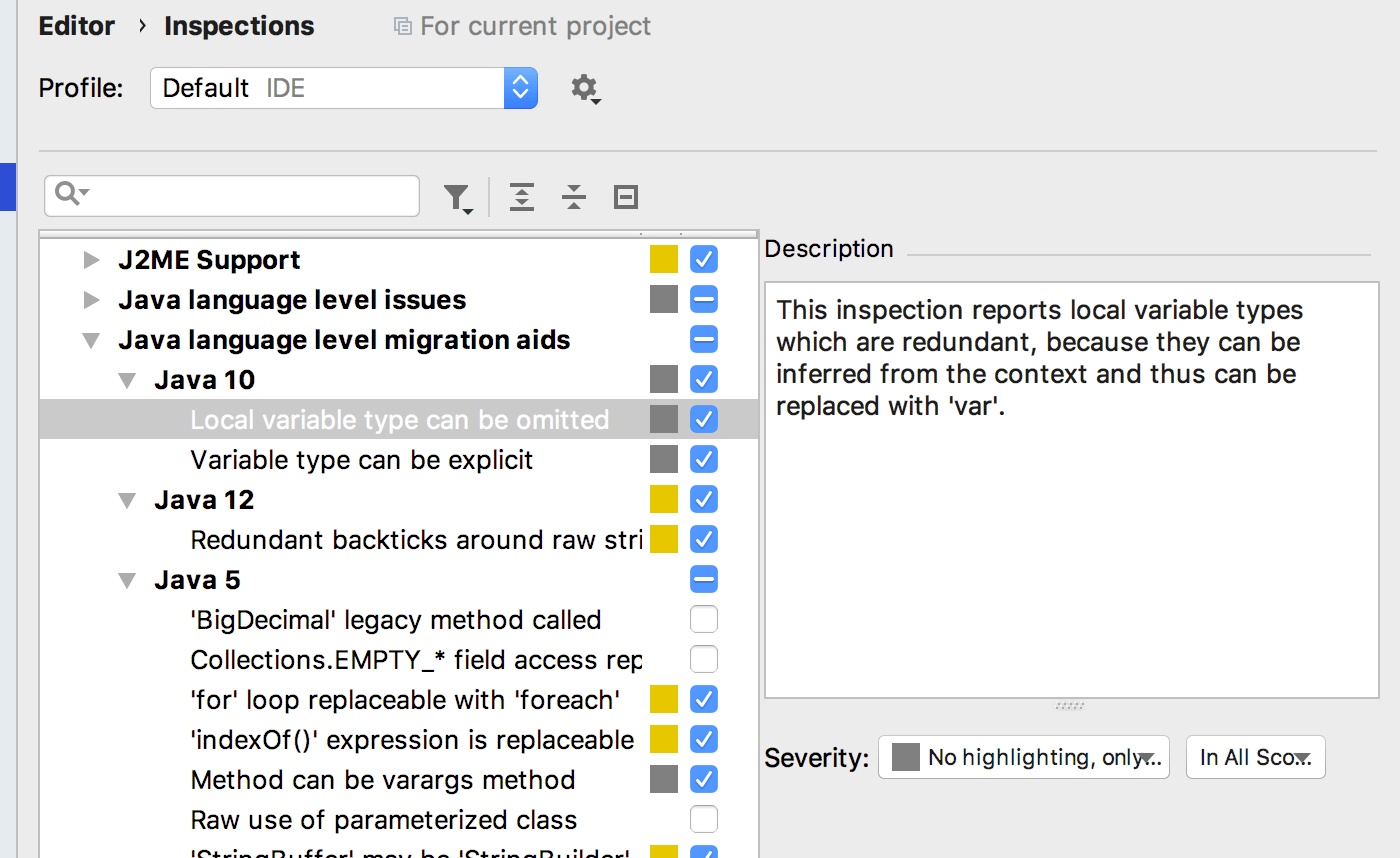Click the reset to empty square icon
The width and height of the screenshot is (1400, 858).
[x=626, y=197]
